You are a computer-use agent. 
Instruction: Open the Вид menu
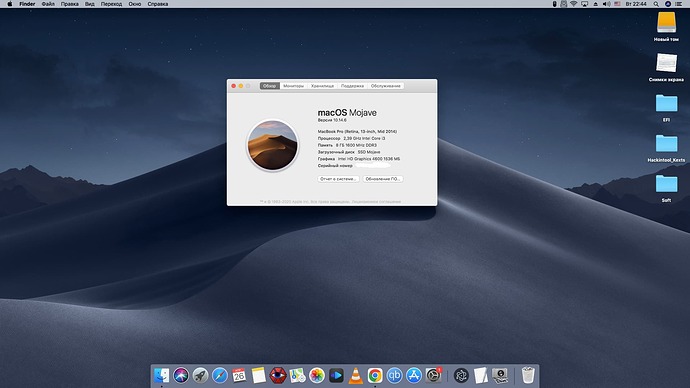[x=90, y=4]
